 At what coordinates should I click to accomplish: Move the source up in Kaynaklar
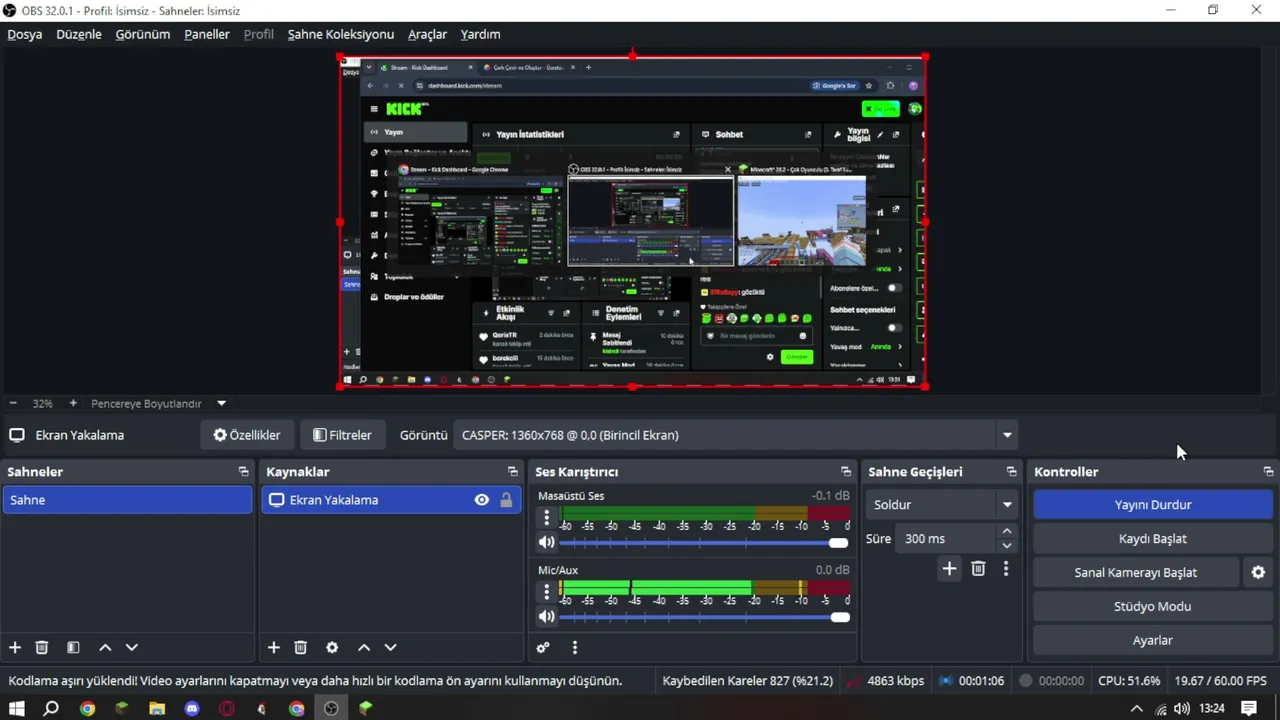[364, 648]
